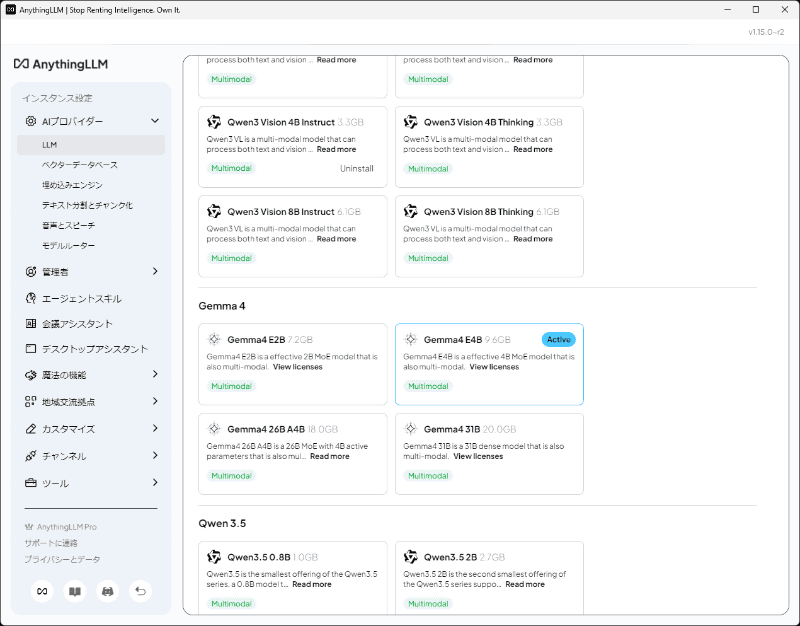Open the Discord icon in sidebar footer
This screenshot has width=800, height=626.
tap(108, 591)
